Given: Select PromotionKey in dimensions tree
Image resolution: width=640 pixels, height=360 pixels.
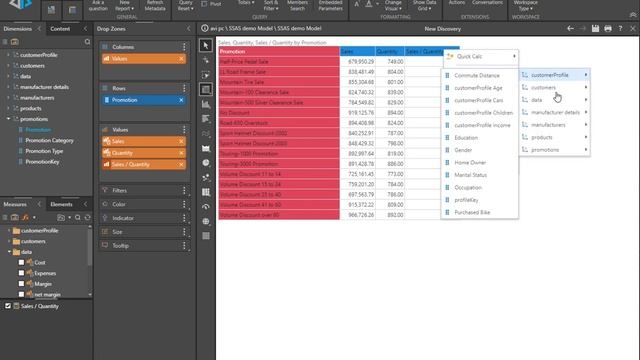Looking at the screenshot, I should [42, 162].
